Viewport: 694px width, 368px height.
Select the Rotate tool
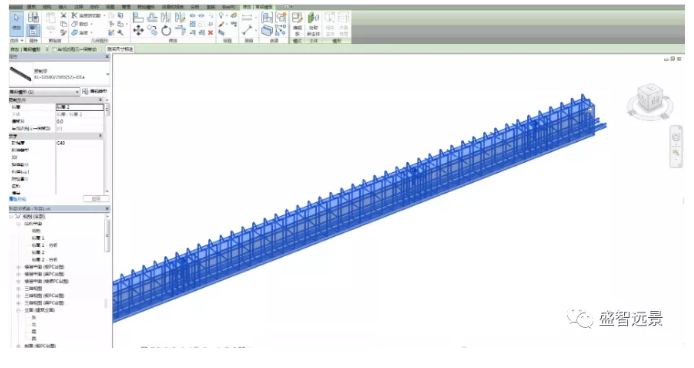(166, 31)
